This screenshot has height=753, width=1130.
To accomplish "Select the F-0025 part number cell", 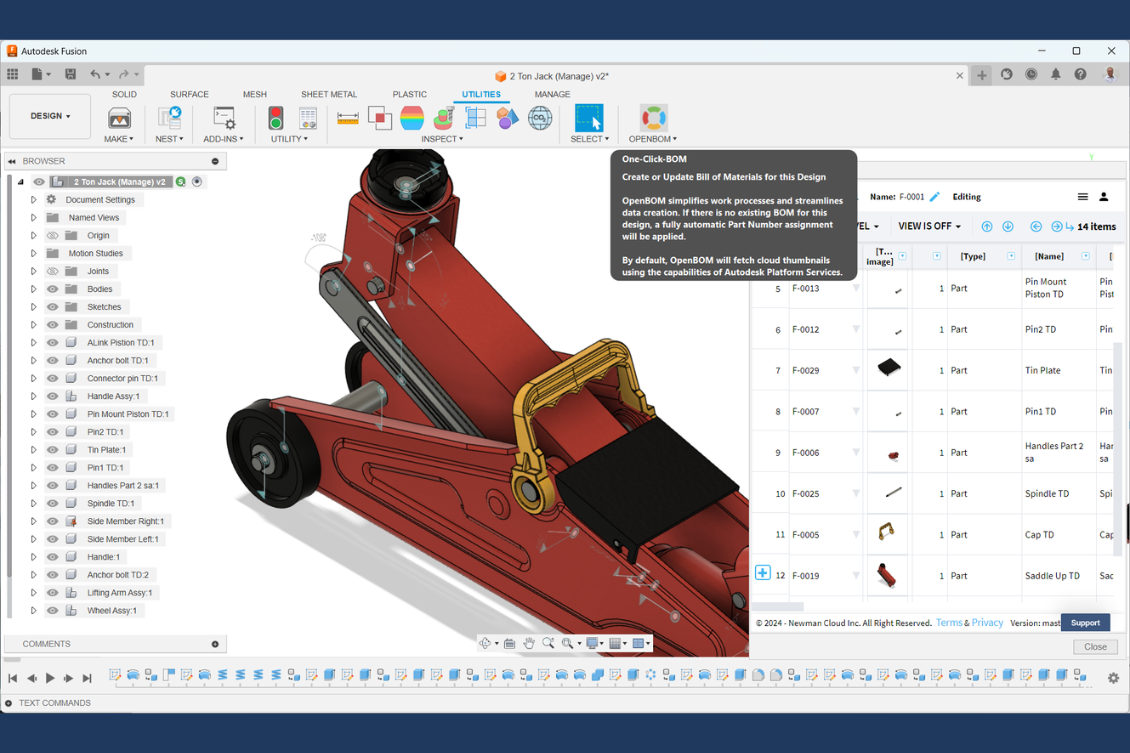I will coord(825,494).
